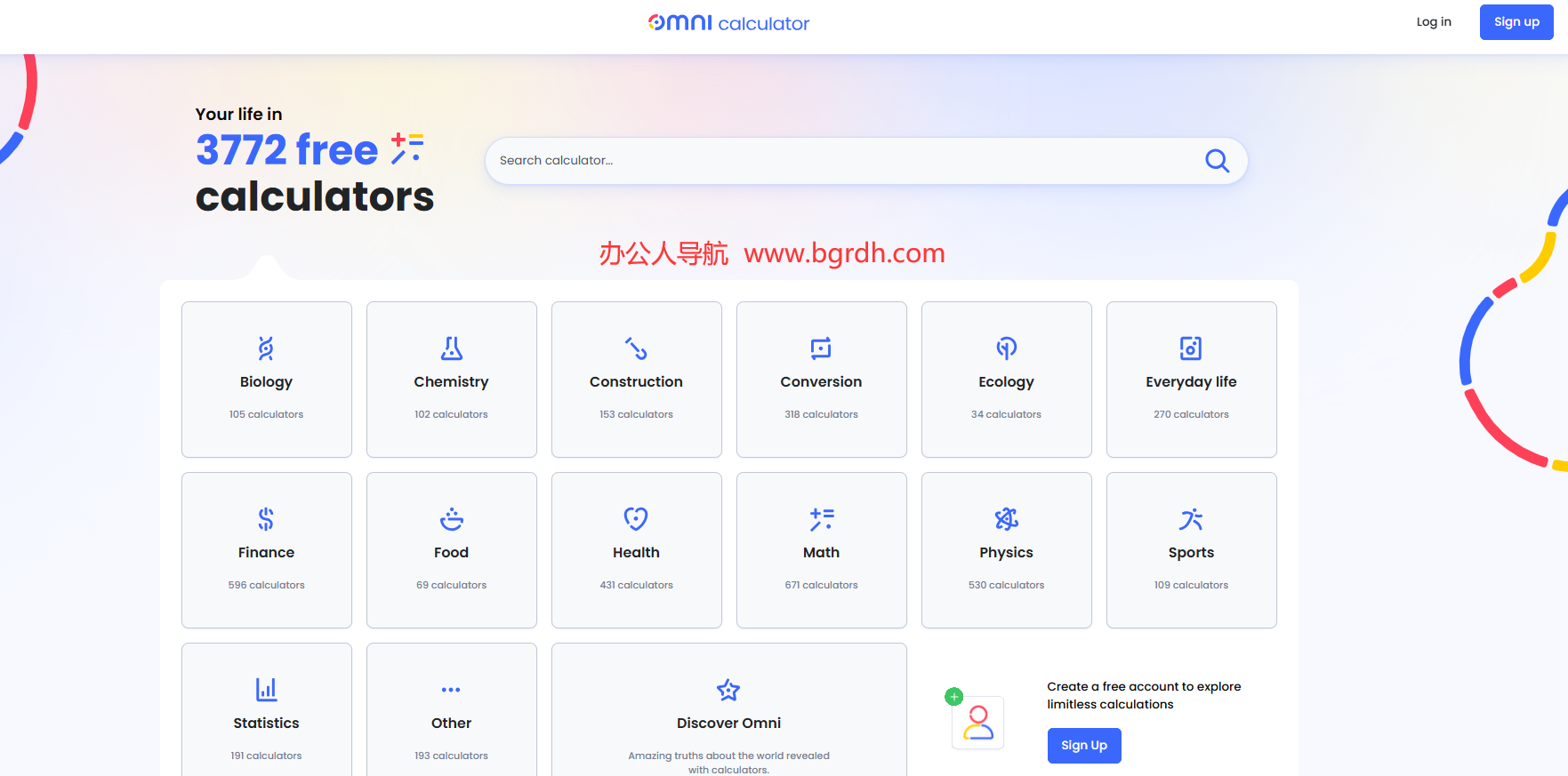
Task: Click the Discover Omni star icon
Action: 728,690
